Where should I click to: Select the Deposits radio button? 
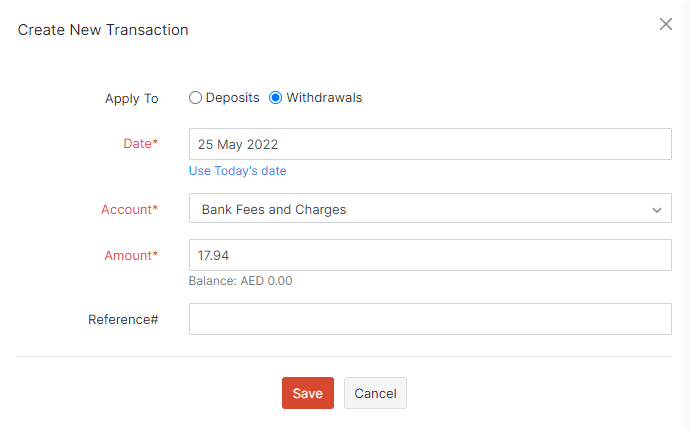click(x=196, y=98)
